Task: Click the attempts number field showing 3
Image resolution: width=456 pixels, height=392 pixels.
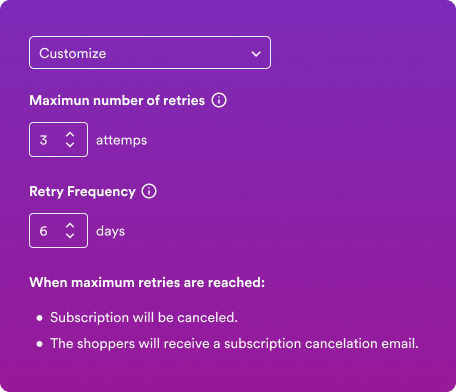Action: click(59, 139)
